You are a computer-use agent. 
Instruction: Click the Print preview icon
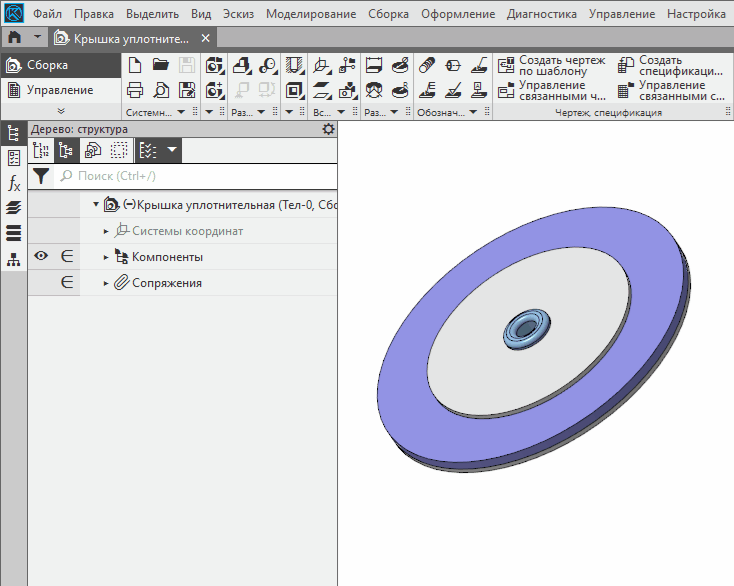click(160, 90)
